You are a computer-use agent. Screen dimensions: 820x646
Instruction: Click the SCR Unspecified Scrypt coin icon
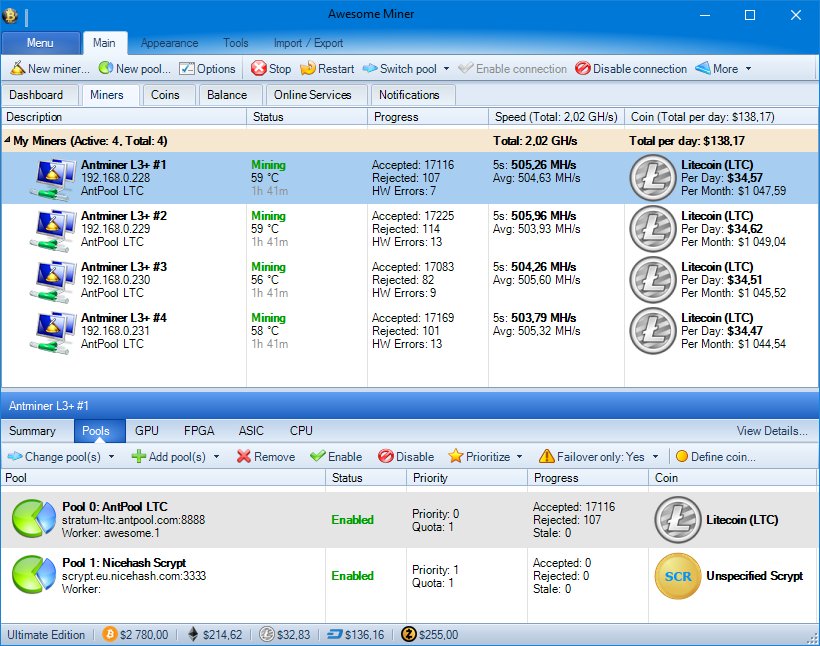(x=678, y=576)
